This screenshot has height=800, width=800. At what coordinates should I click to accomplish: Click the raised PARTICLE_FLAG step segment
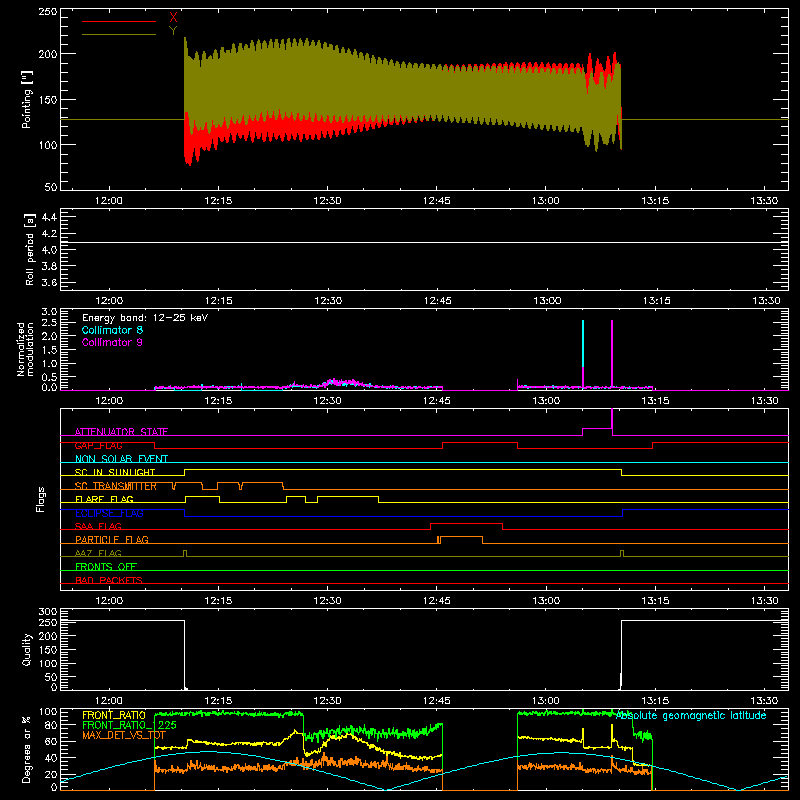coord(461,537)
